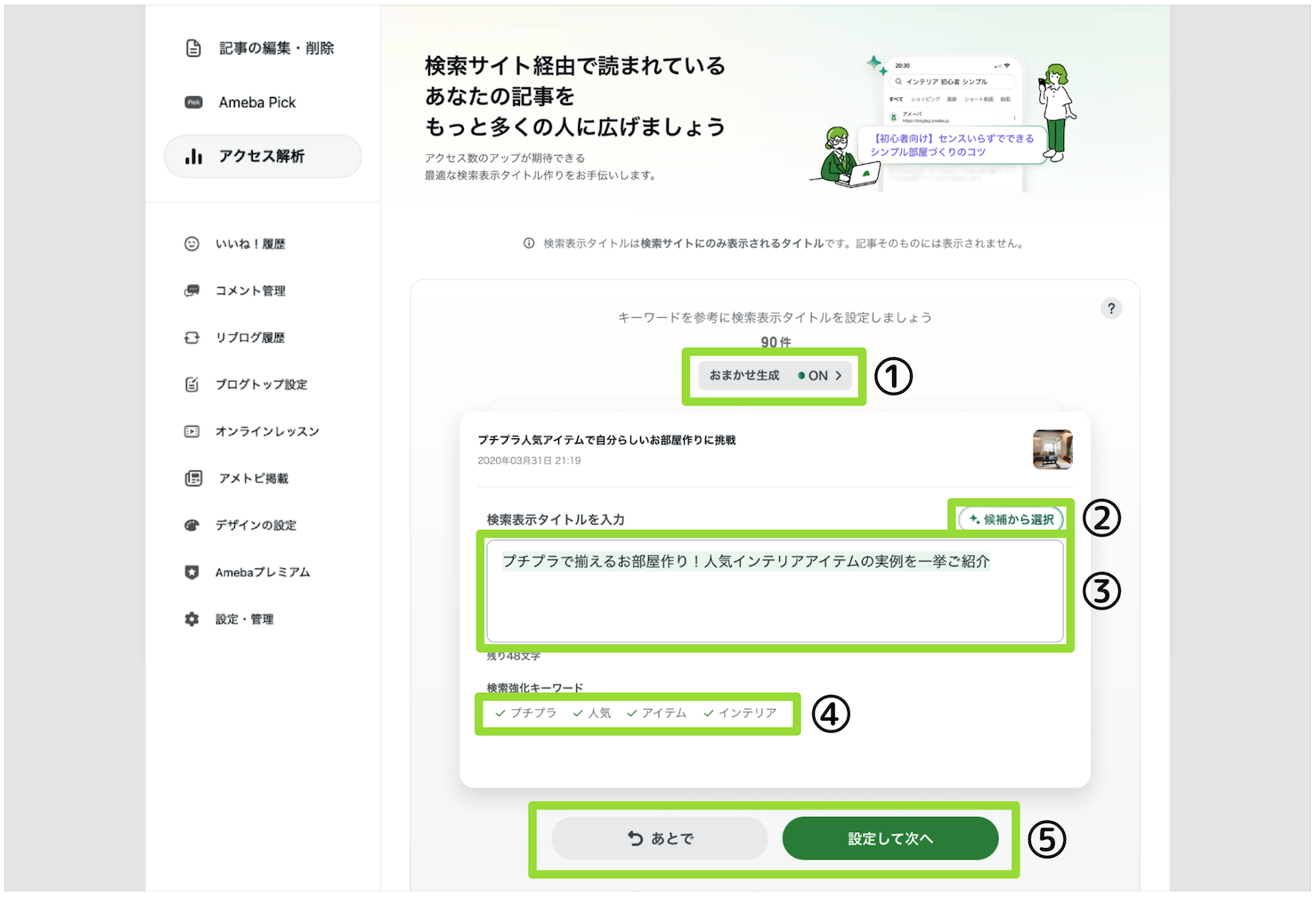This screenshot has height=897, width=1316.
Task: Click the article thumbnail image
Action: pos(1052,449)
